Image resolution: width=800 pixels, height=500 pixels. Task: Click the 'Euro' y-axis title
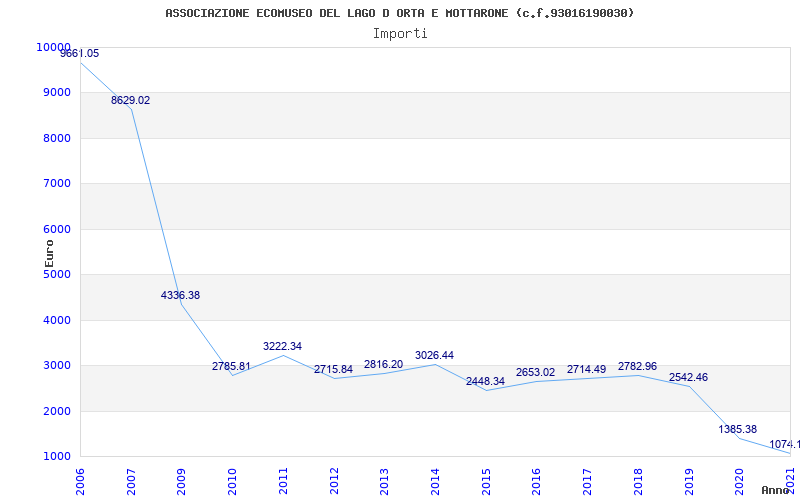coord(49,253)
